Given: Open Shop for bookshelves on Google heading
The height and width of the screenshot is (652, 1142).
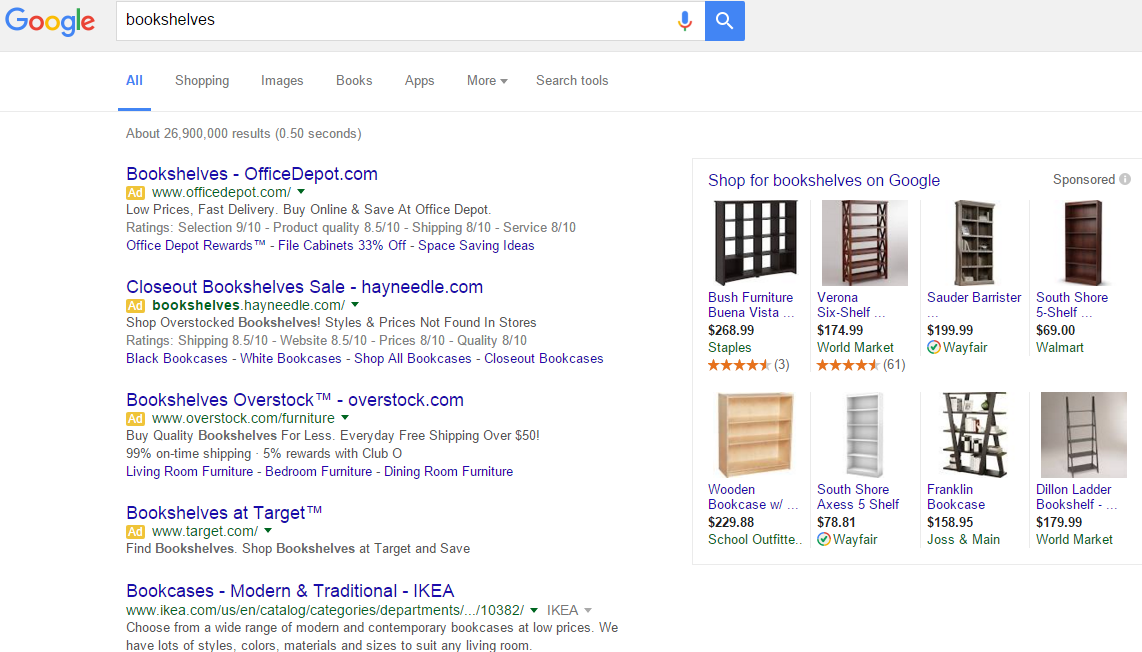Looking at the screenshot, I should tap(824, 181).
